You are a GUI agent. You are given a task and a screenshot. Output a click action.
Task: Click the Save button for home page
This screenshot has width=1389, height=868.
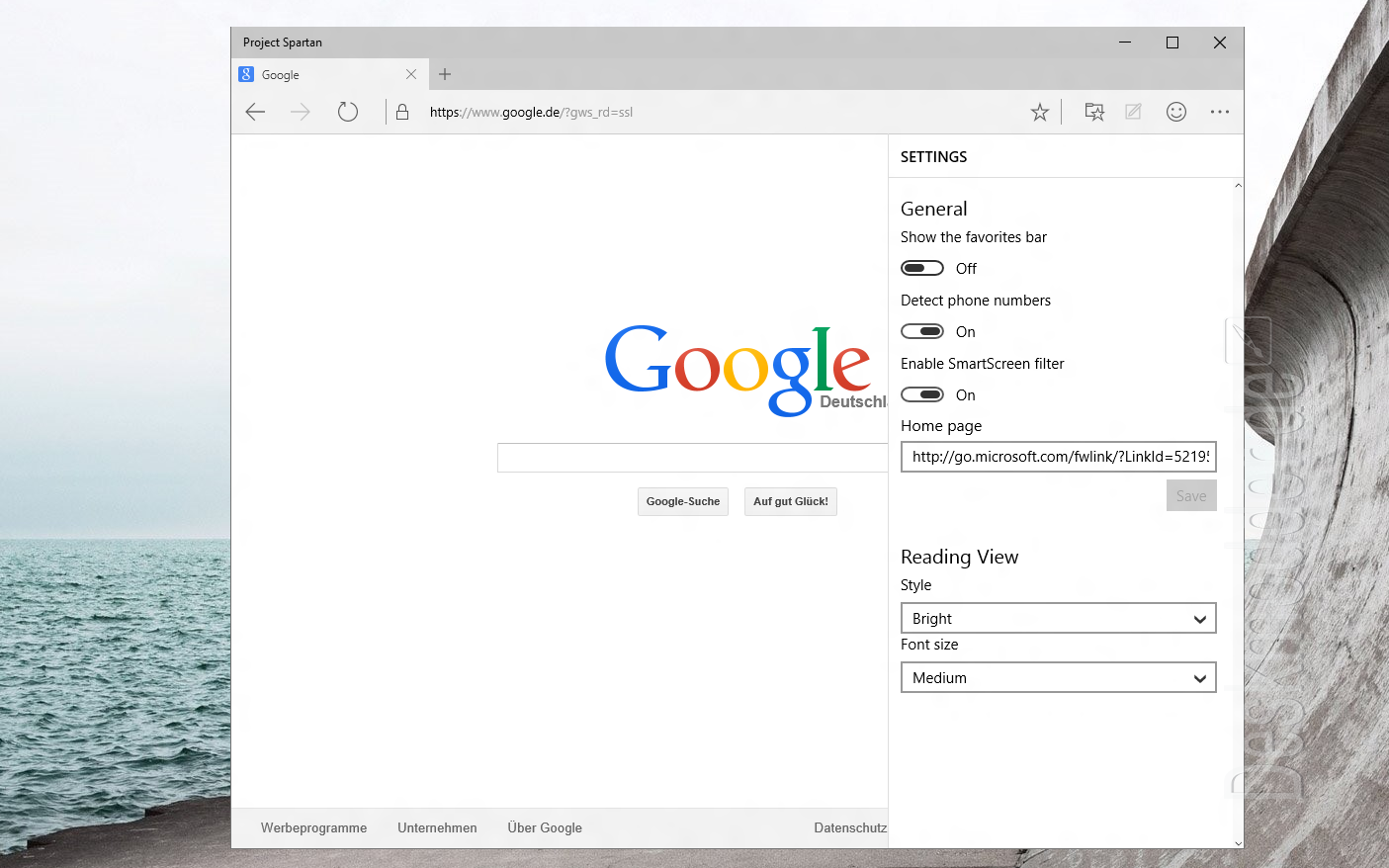coord(1191,496)
